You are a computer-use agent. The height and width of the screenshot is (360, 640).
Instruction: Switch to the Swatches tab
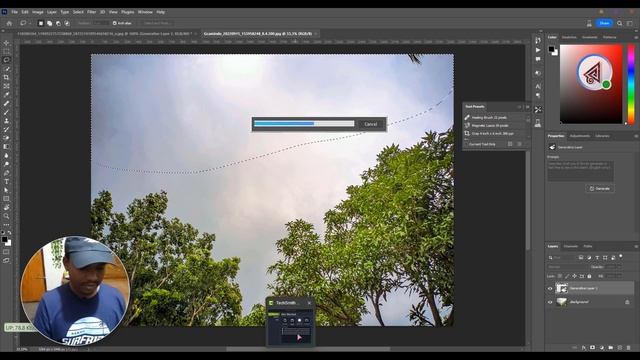point(569,37)
